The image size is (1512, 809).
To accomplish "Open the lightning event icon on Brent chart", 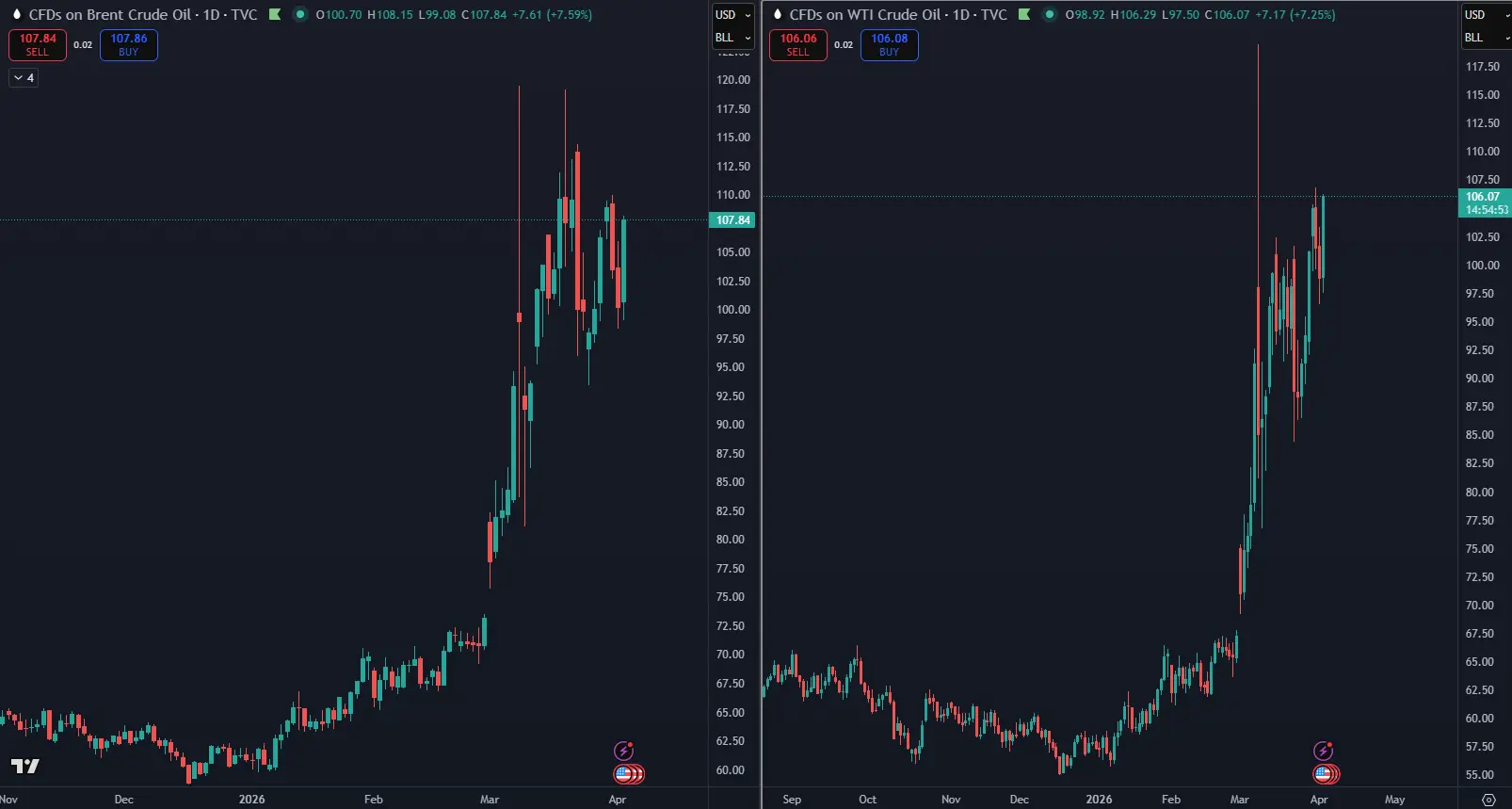I will tap(623, 751).
